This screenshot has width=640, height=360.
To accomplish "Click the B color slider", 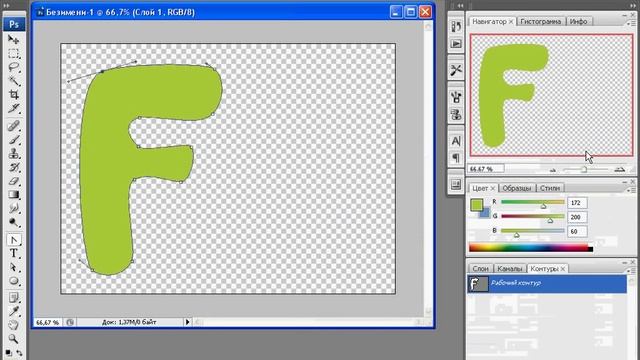I will [533, 231].
